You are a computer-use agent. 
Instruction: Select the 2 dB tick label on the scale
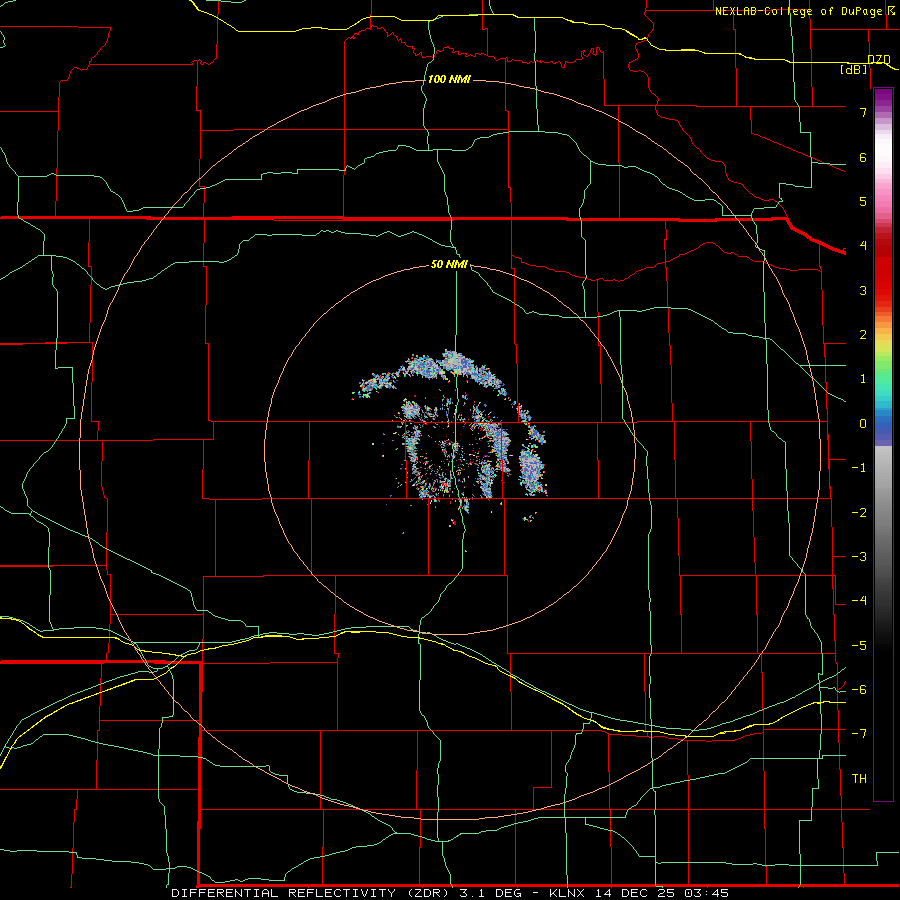tap(863, 335)
